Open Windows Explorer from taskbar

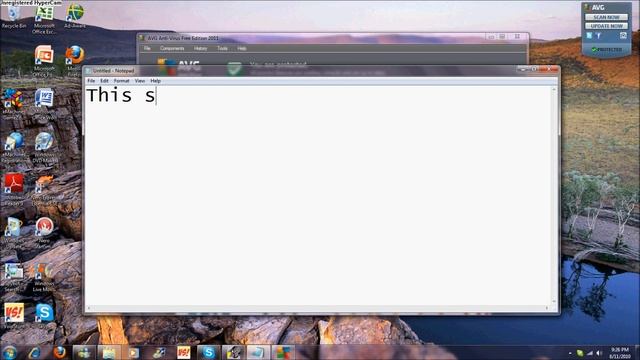pos(109,352)
